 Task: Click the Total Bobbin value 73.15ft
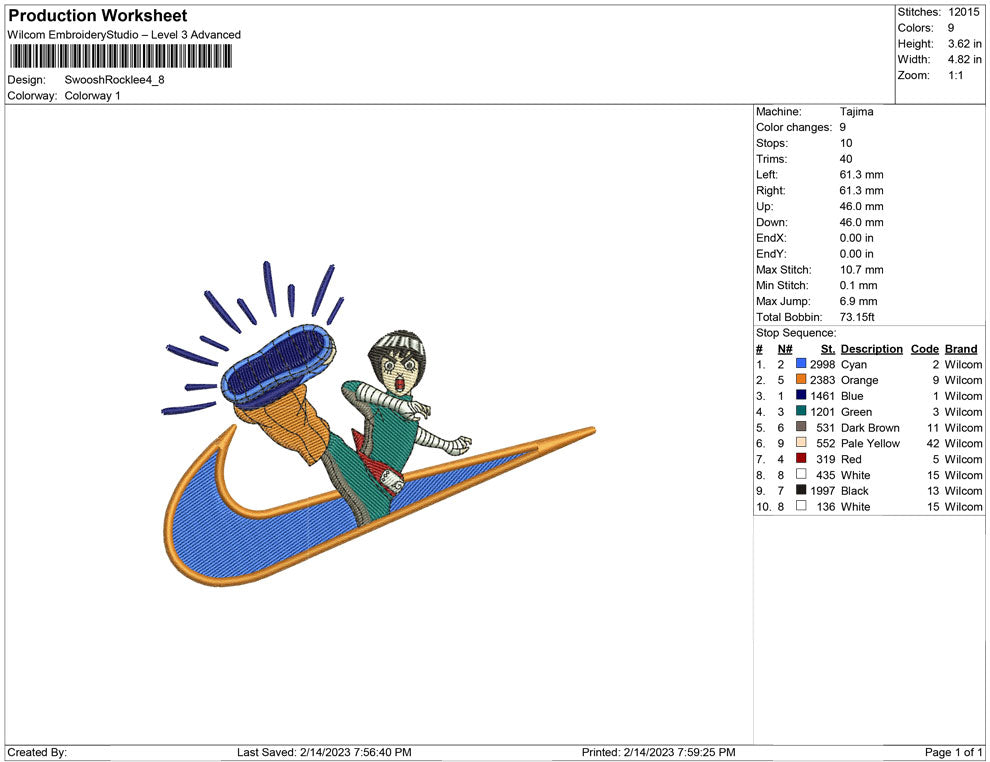pos(857,317)
